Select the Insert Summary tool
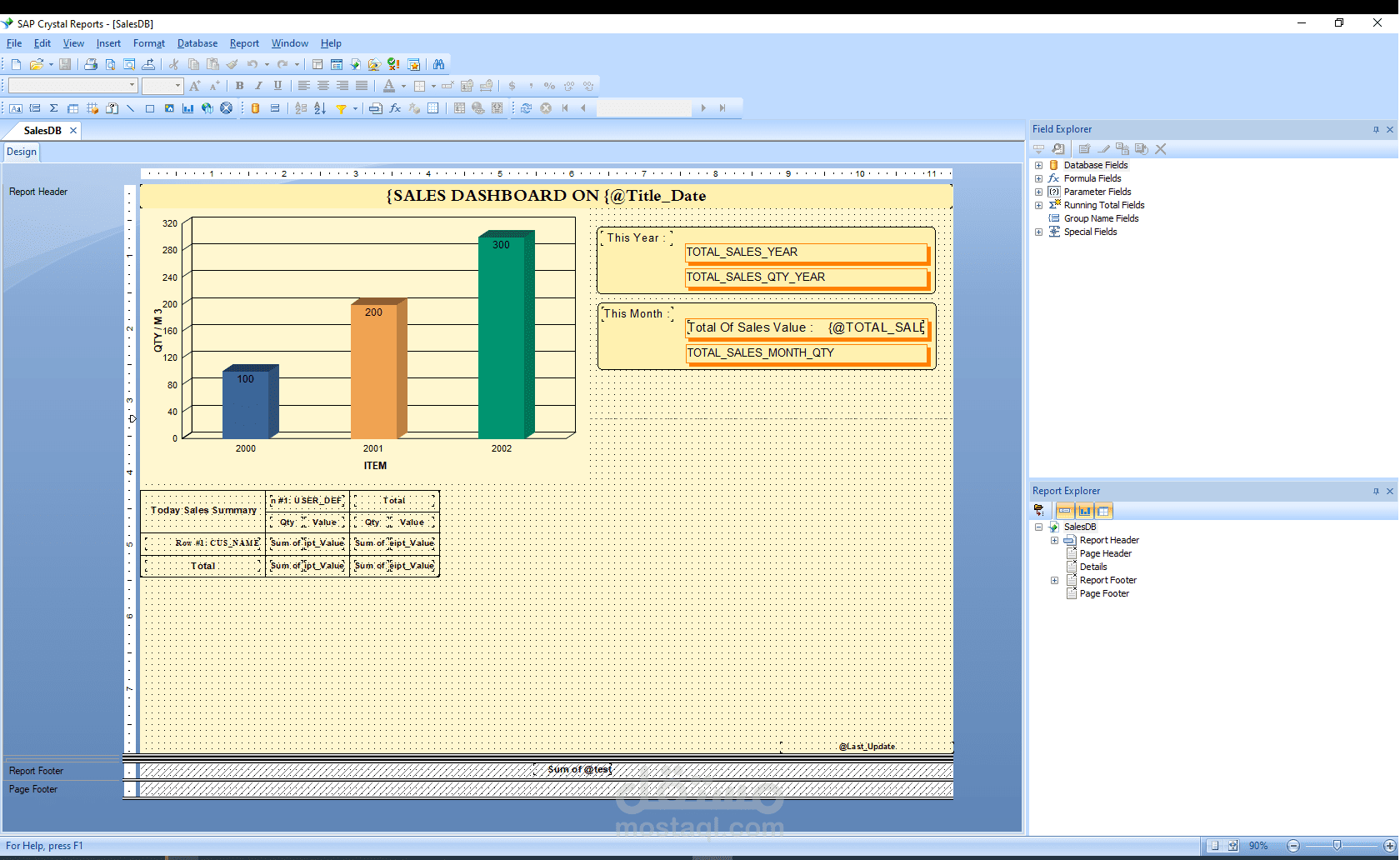 pos(53,108)
